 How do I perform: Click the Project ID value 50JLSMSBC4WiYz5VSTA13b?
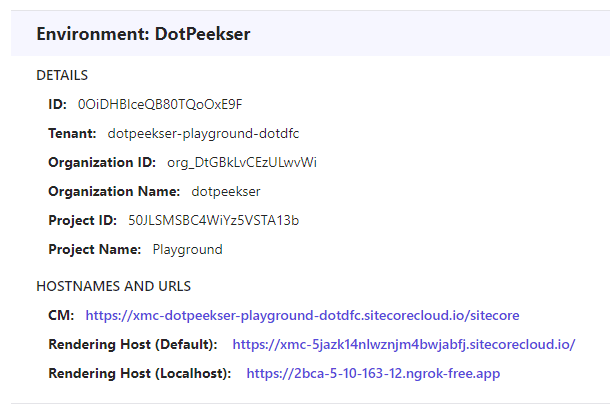(214, 220)
